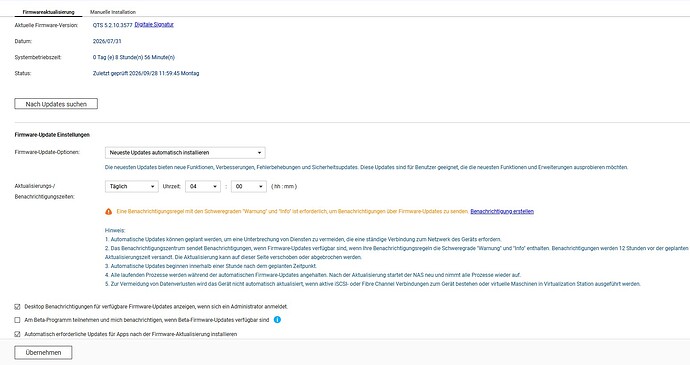Click the date value 2026/07/31

pos(107,41)
